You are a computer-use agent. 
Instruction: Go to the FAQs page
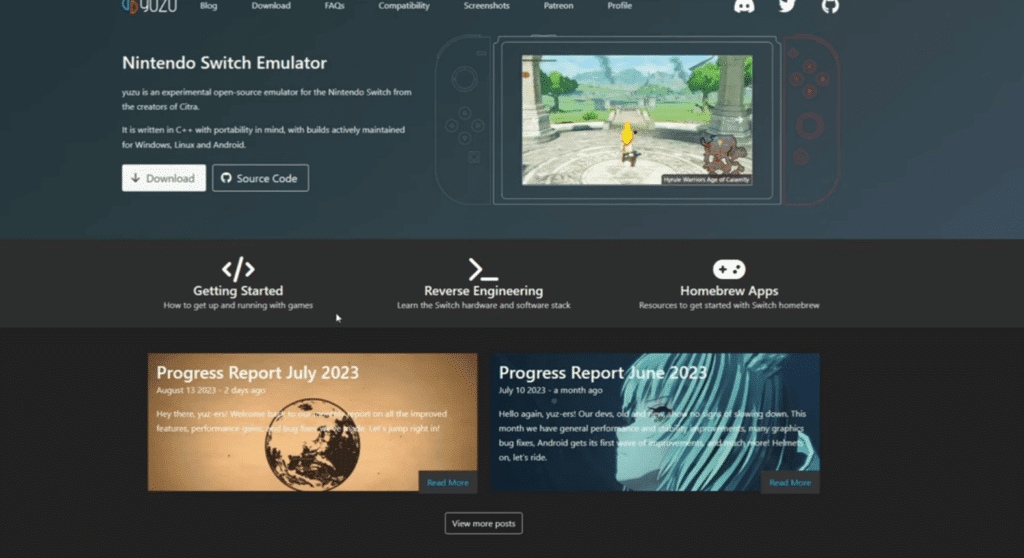pyautogui.click(x=334, y=6)
